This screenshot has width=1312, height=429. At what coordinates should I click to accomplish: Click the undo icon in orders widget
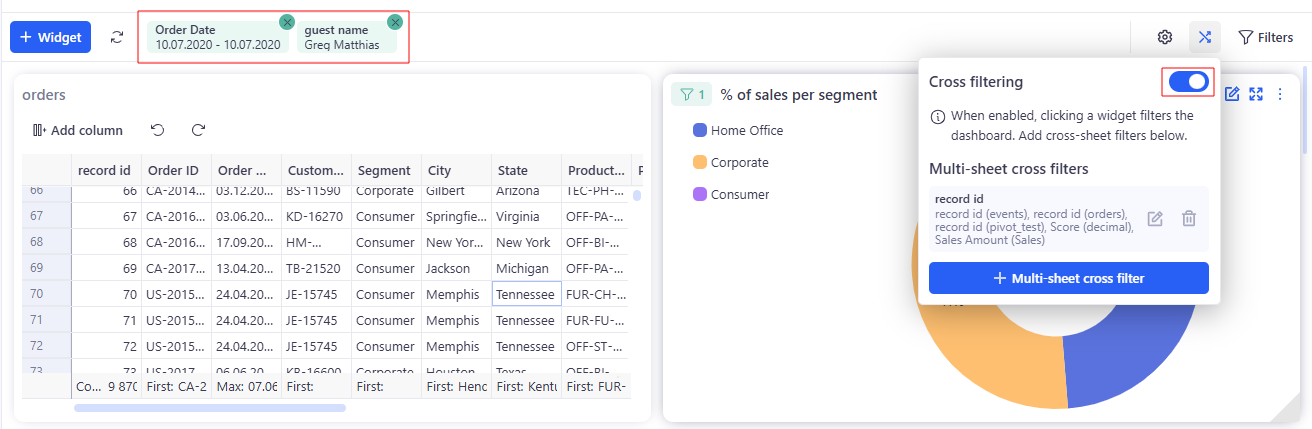tap(158, 130)
